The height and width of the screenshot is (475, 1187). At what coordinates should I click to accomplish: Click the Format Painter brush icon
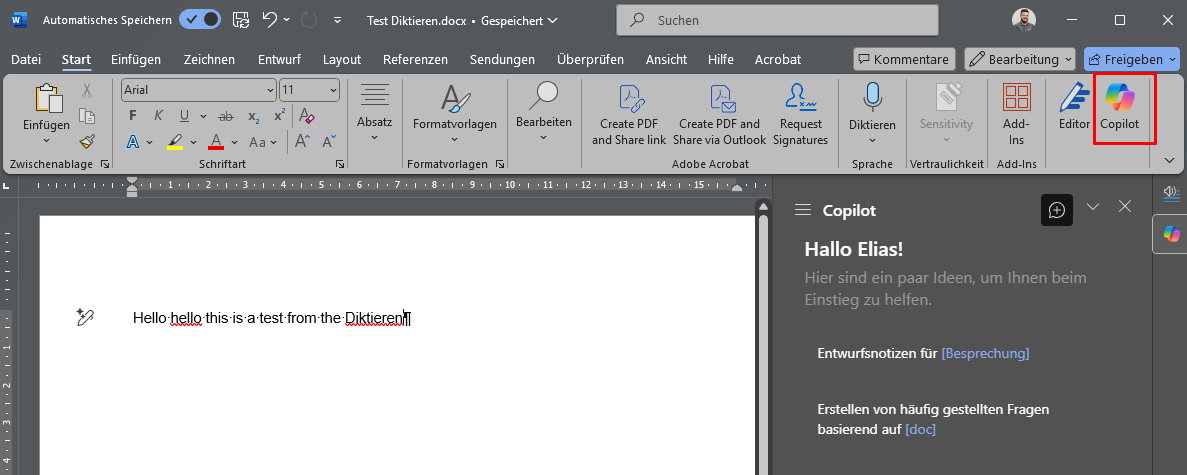(x=87, y=142)
